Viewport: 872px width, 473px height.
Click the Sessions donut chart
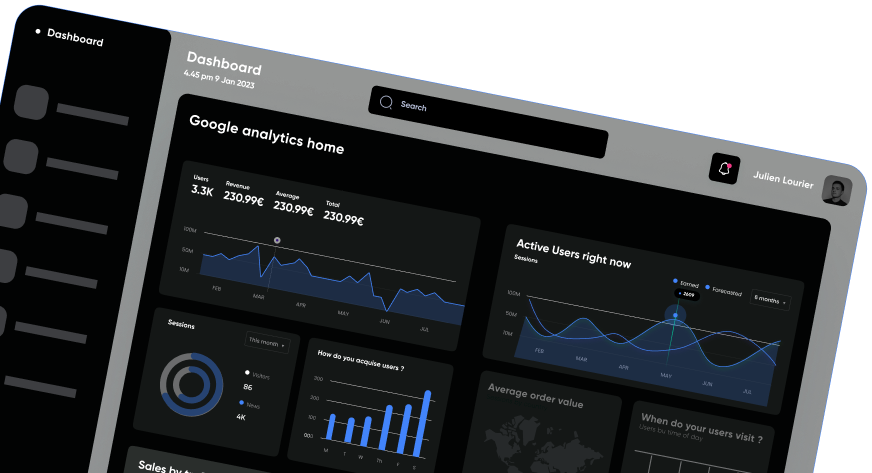click(192, 385)
